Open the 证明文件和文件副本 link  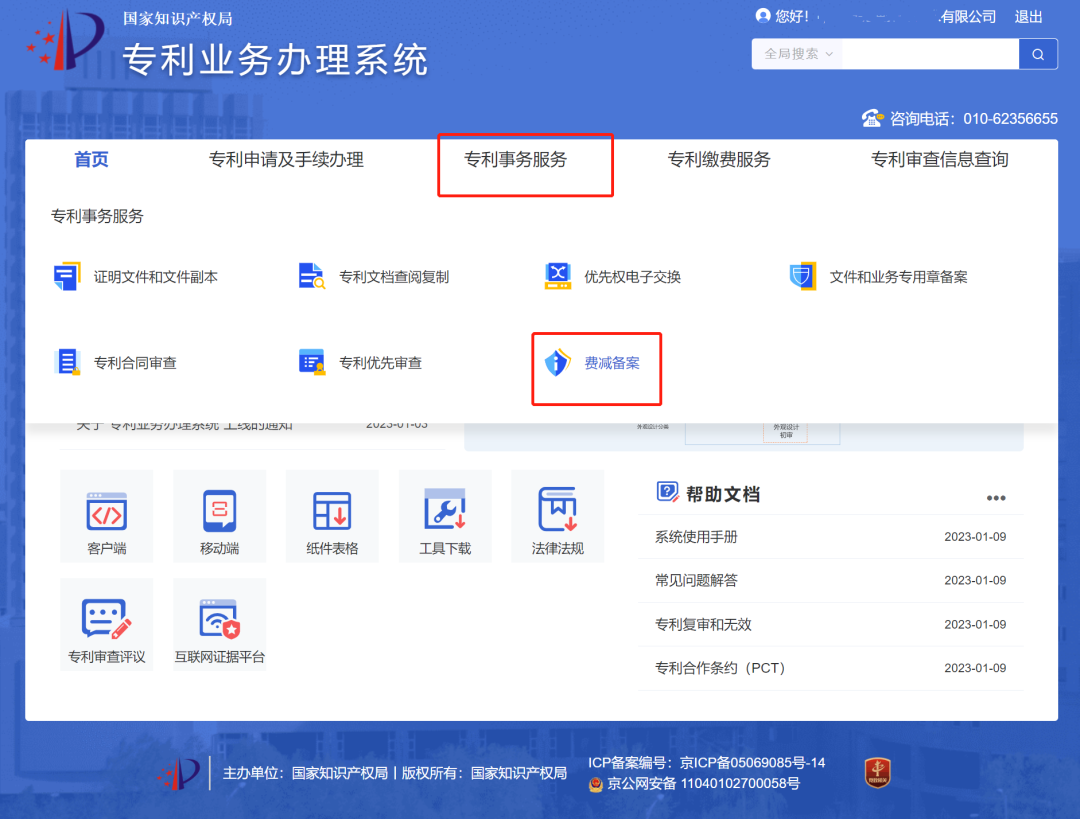156,277
